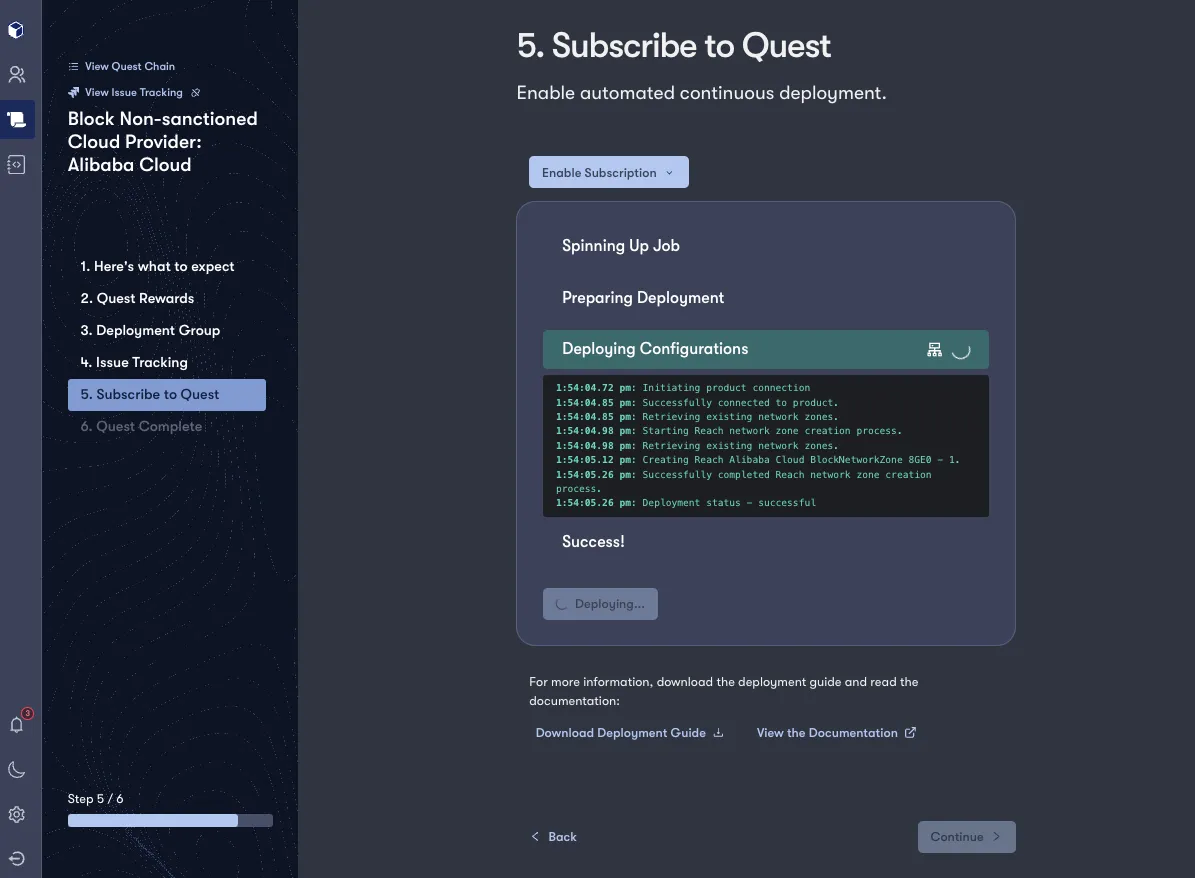Open the product cube icon
The image size is (1195, 878).
(x=16, y=30)
